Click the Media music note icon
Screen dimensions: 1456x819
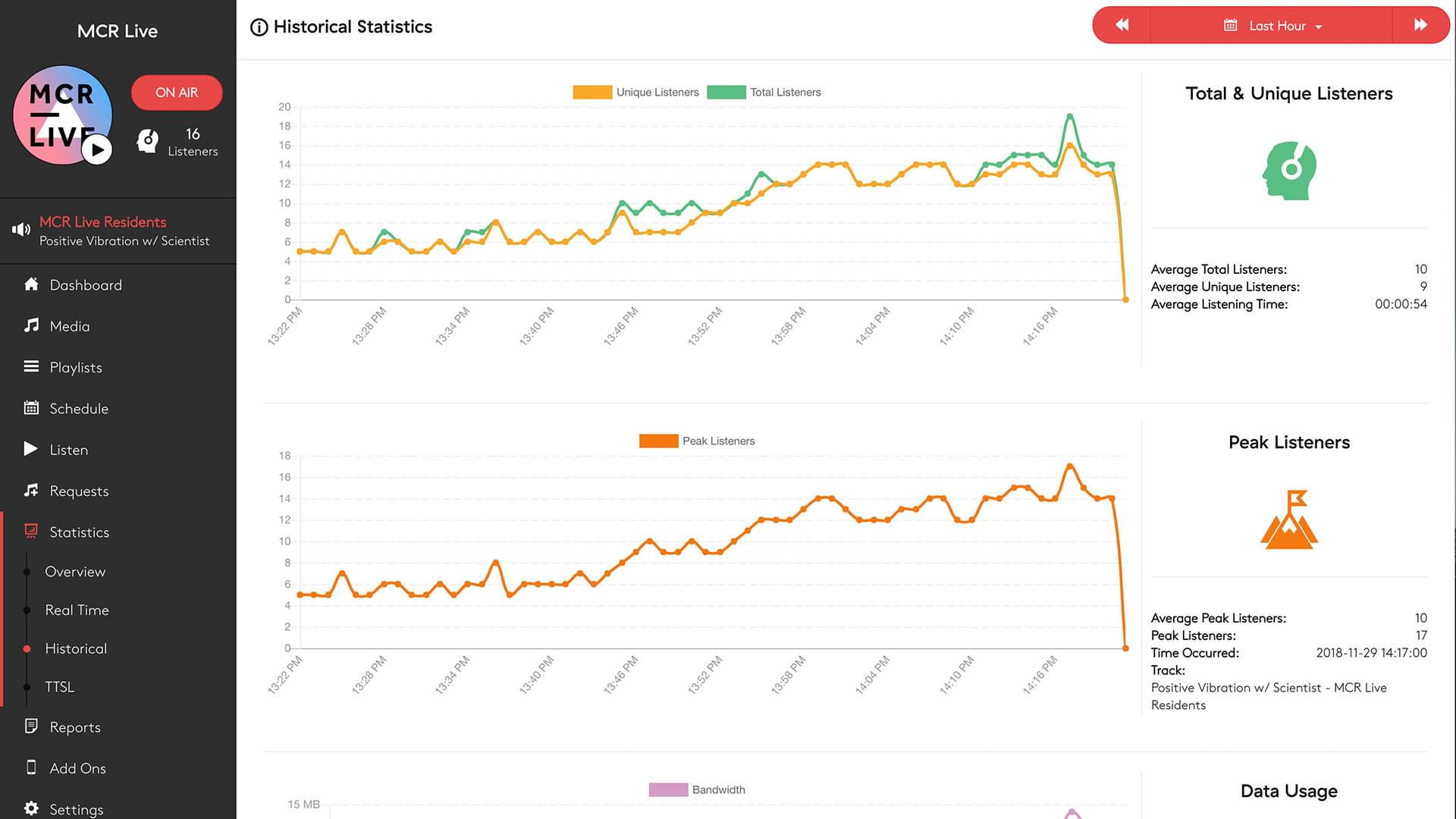[x=31, y=325]
